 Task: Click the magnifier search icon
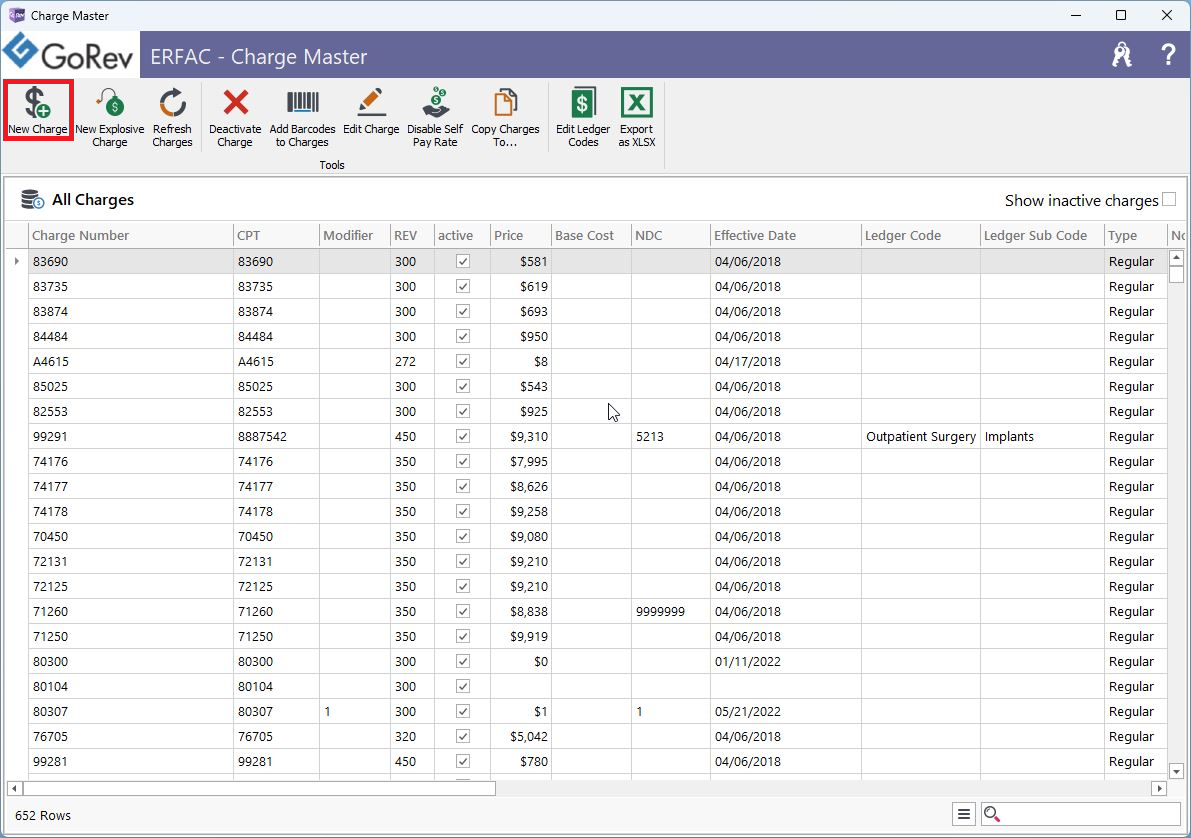991,814
